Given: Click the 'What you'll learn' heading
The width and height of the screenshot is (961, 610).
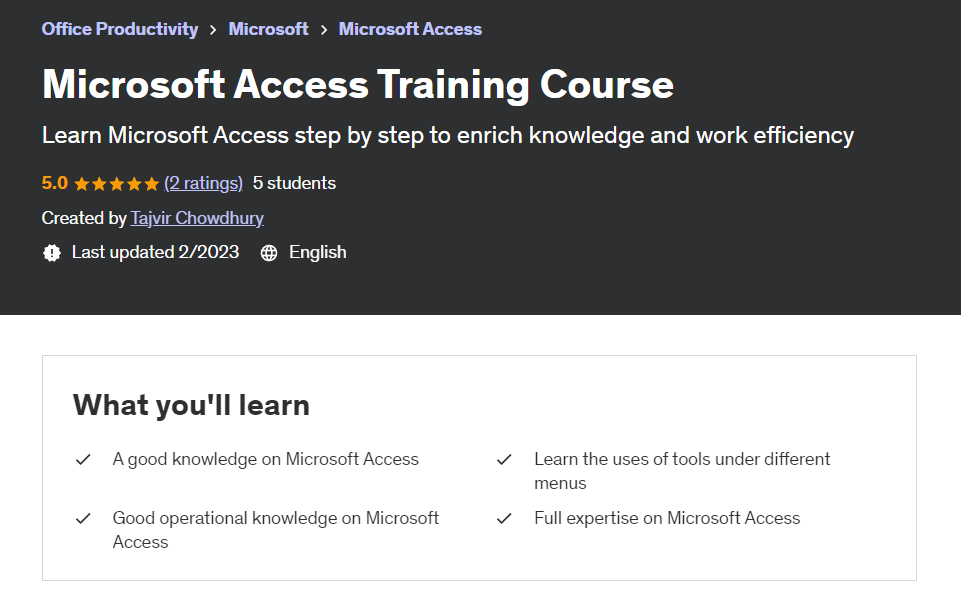Looking at the screenshot, I should click(x=191, y=405).
